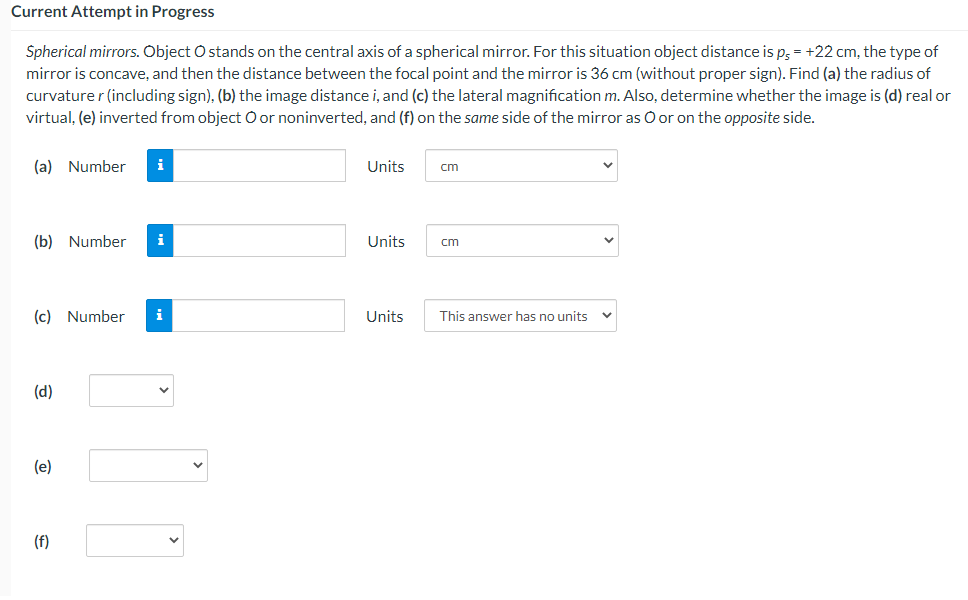The image size is (968, 600).
Task: Open the inverted or noninverted dropdown for (e)
Action: (x=148, y=465)
